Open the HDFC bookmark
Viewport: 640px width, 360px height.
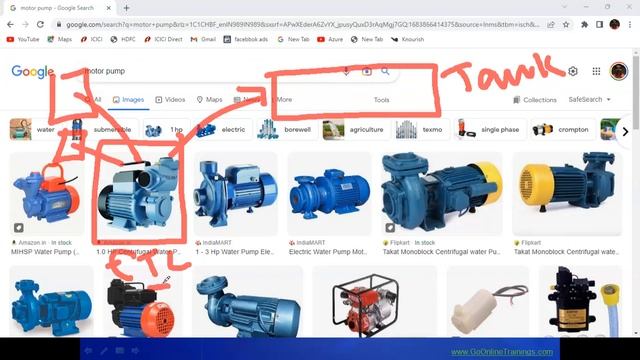pyautogui.click(x=123, y=39)
